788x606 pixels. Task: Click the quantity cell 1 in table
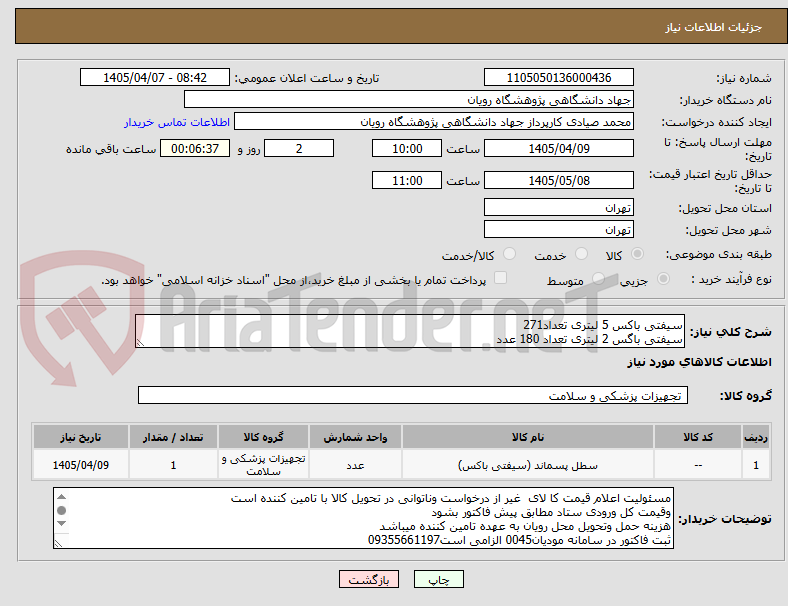coord(173,465)
